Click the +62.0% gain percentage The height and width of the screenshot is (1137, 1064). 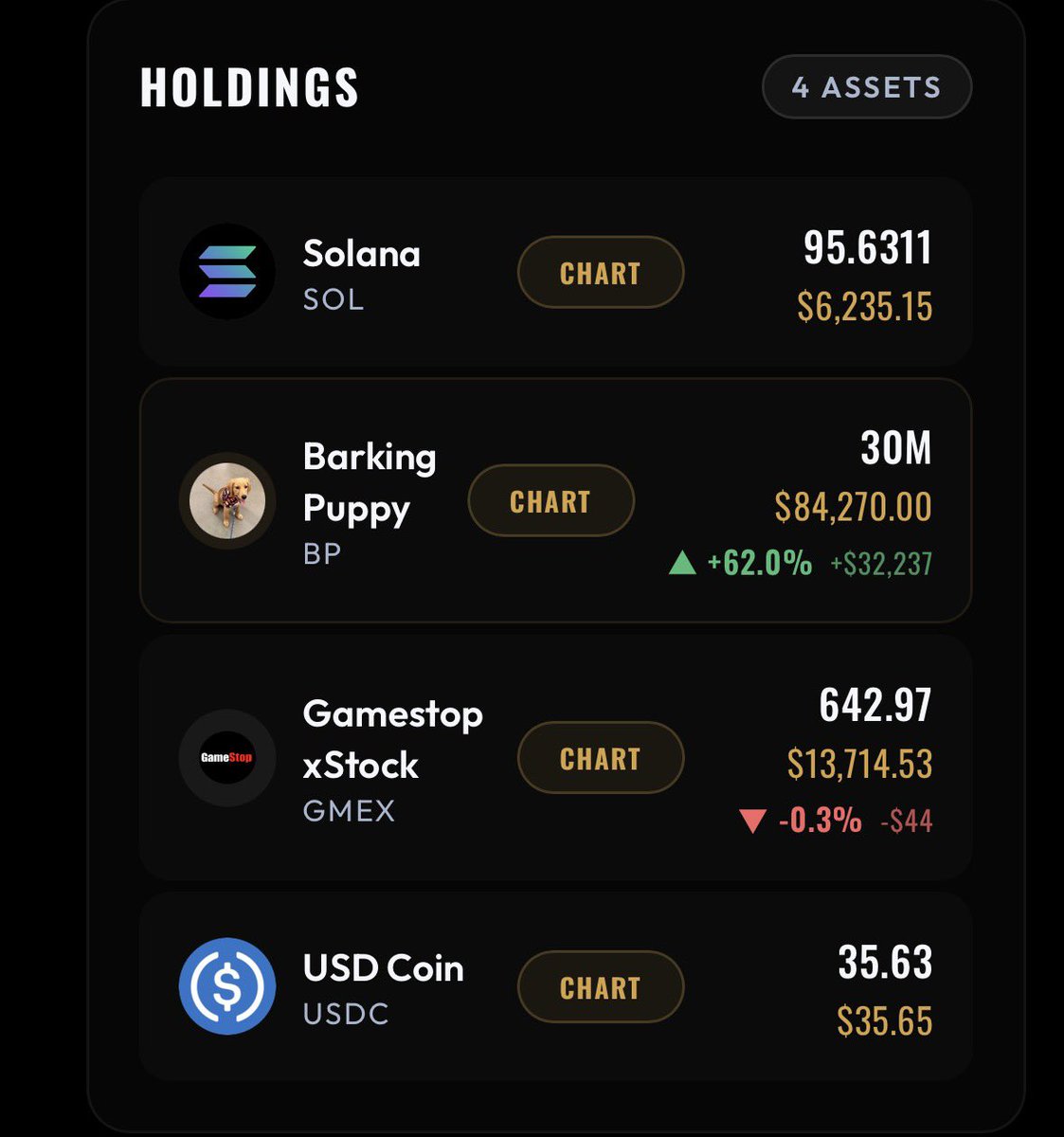tap(760, 564)
